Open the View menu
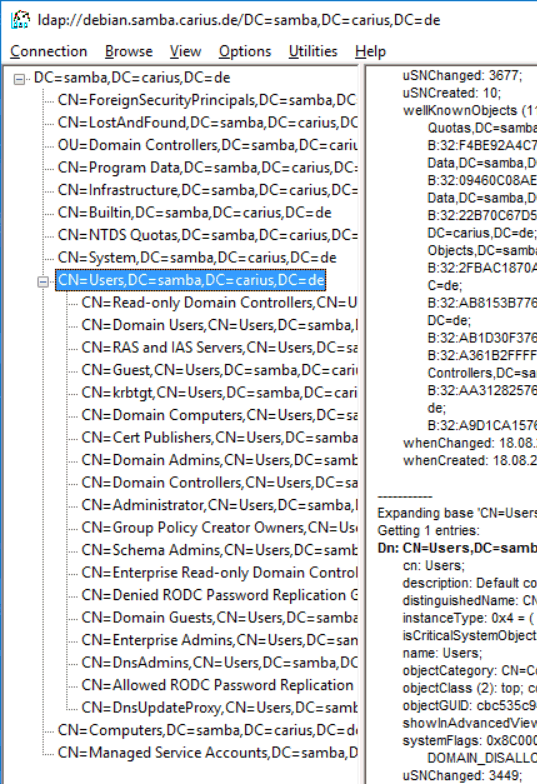Screen dimensions: 537x784 186,52
